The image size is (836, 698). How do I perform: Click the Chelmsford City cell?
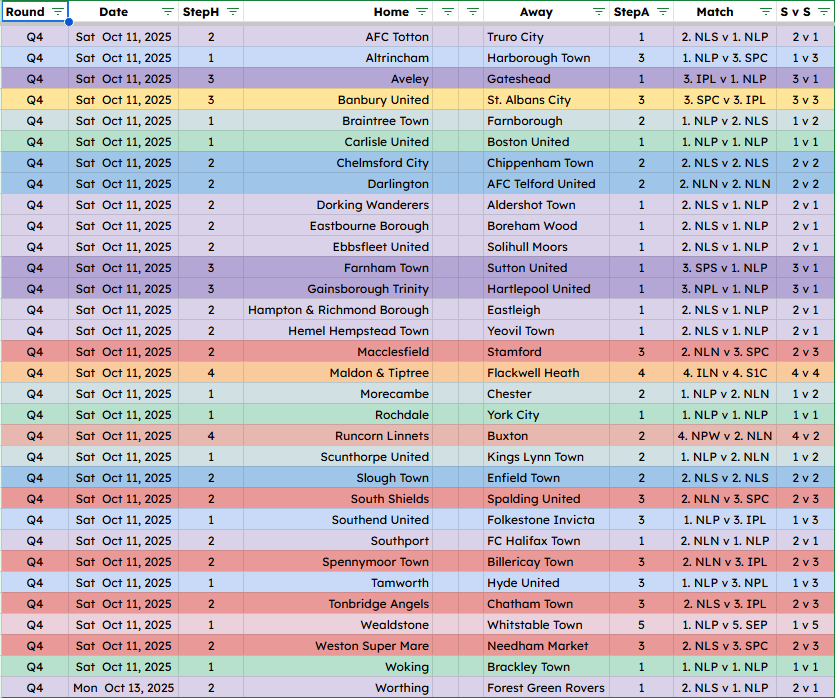pos(338,163)
